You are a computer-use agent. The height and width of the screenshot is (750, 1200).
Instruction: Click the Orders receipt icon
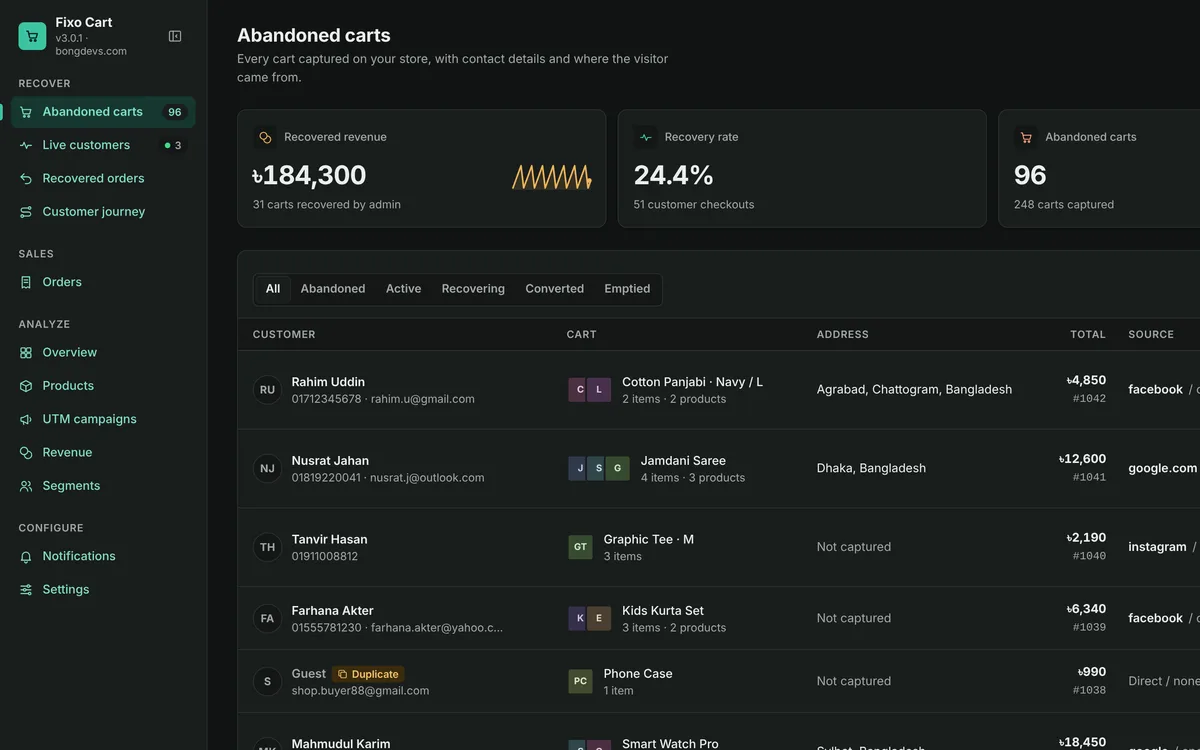[26, 282]
